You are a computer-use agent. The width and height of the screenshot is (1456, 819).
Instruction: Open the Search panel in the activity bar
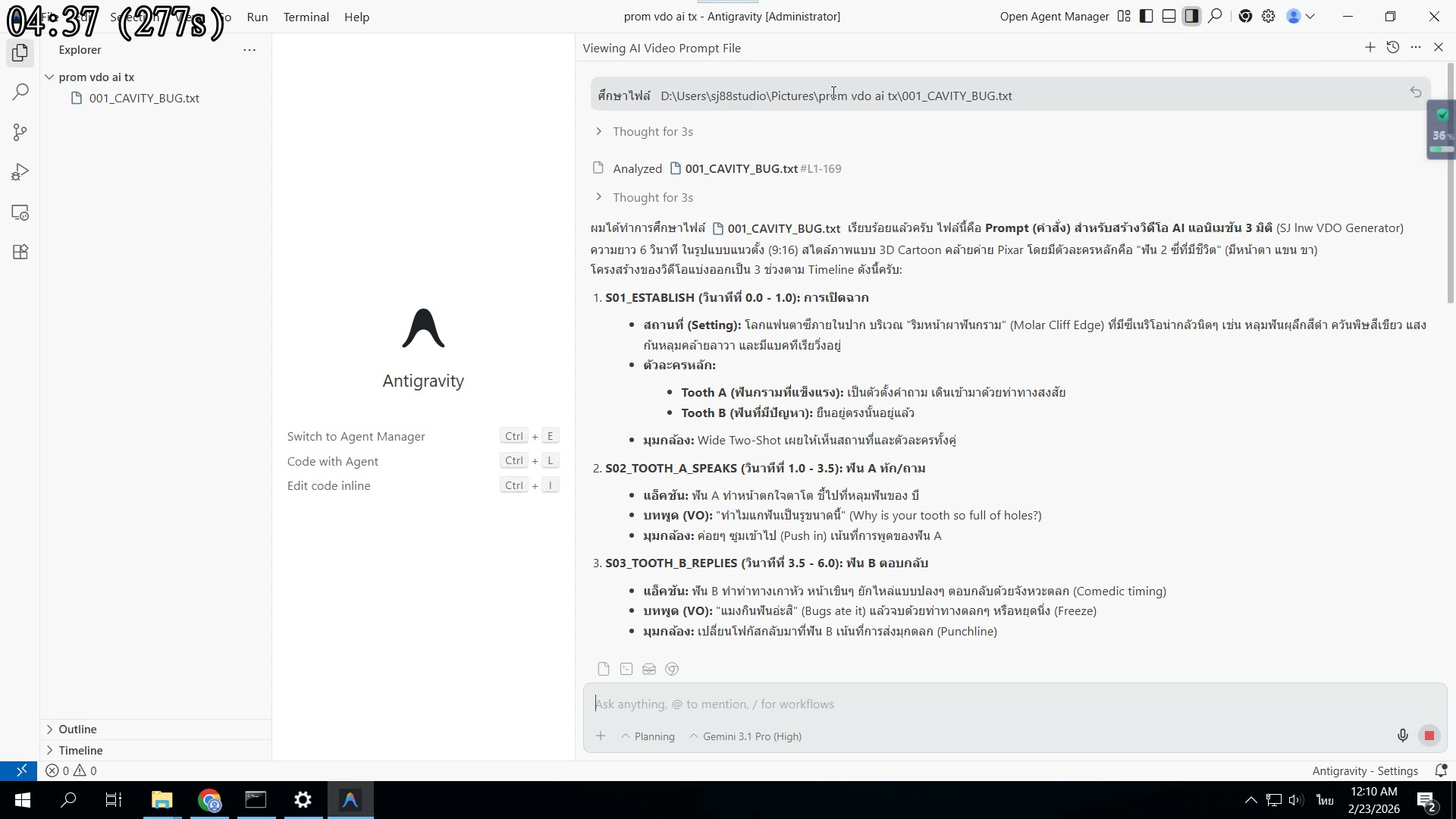click(20, 91)
